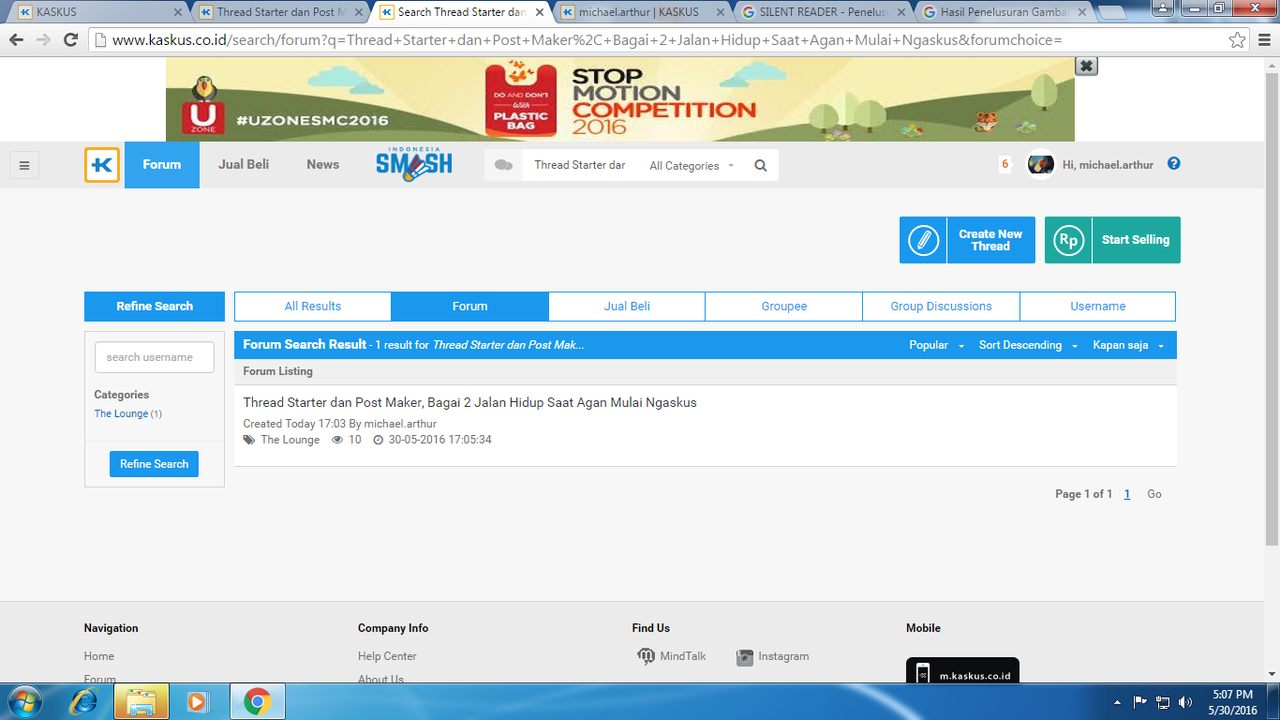This screenshot has width=1280, height=720.
Task: Click the Start Selling button
Action: [x=1112, y=240]
